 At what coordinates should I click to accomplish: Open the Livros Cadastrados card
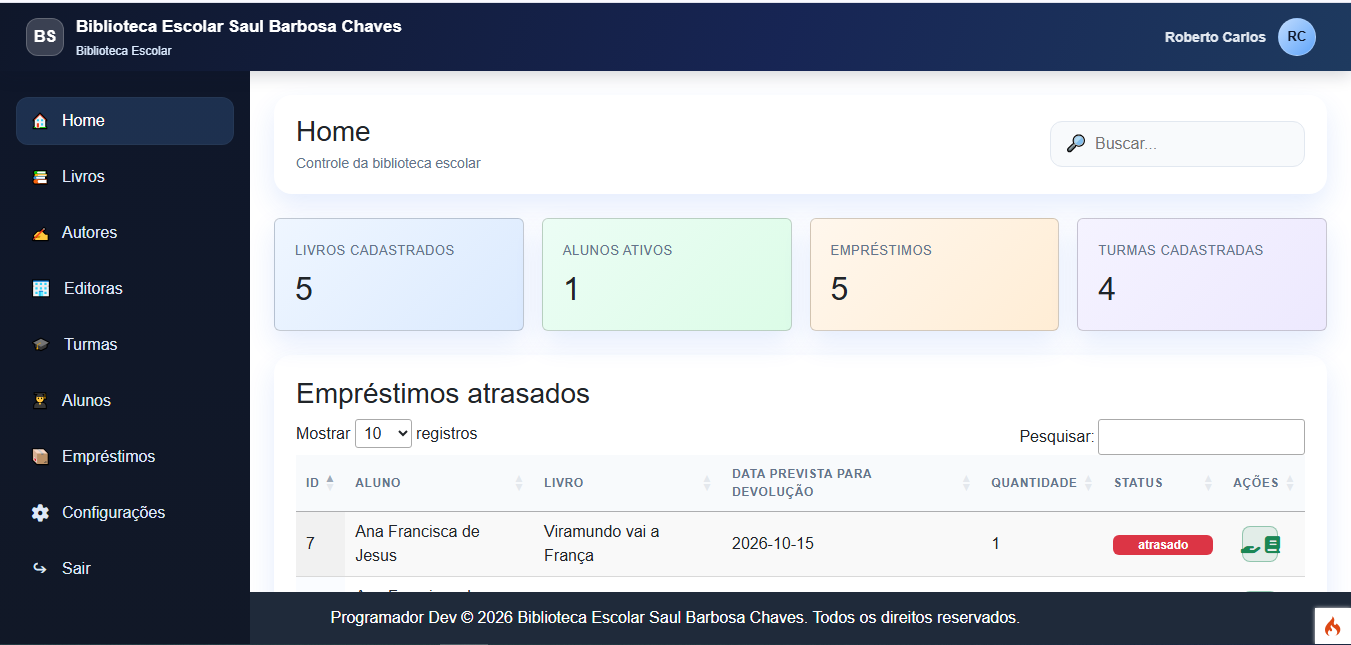click(x=399, y=275)
